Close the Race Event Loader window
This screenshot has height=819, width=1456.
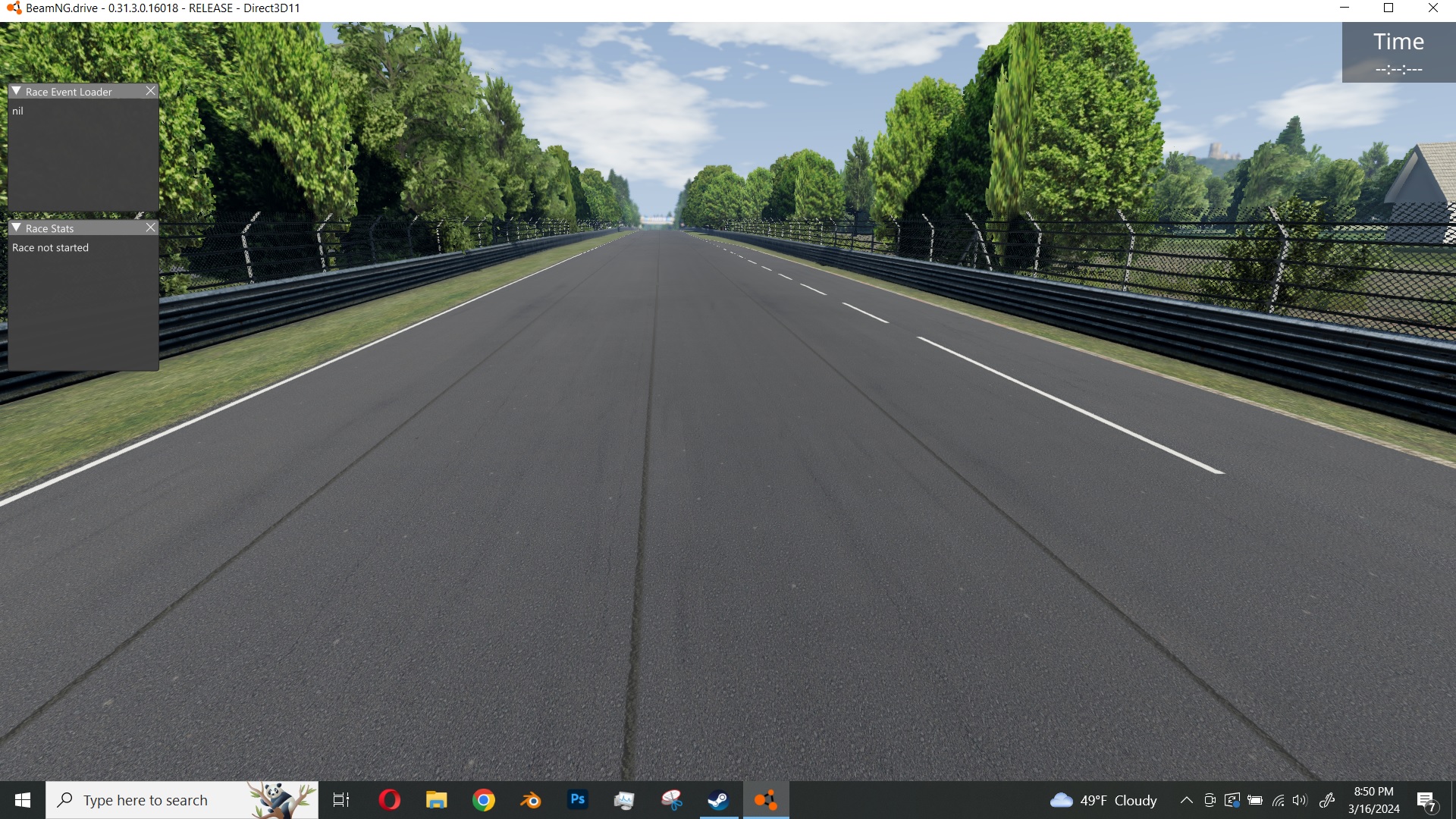[150, 91]
